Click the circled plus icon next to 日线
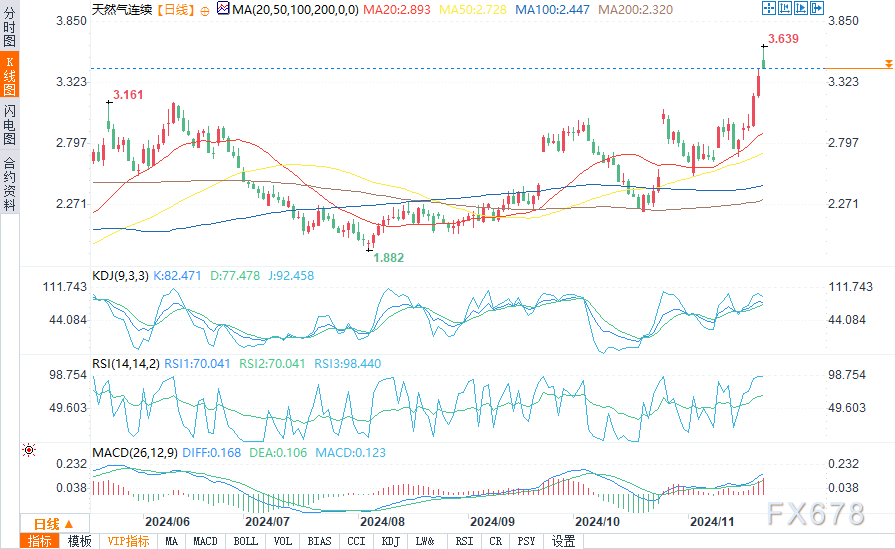Image resolution: width=895 pixels, height=549 pixels. tap(204, 9)
